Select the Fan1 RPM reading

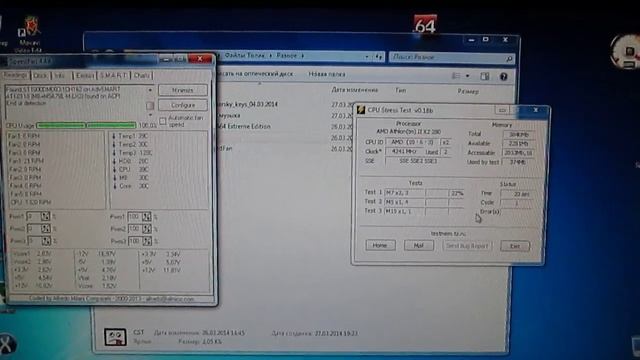(x=24, y=136)
